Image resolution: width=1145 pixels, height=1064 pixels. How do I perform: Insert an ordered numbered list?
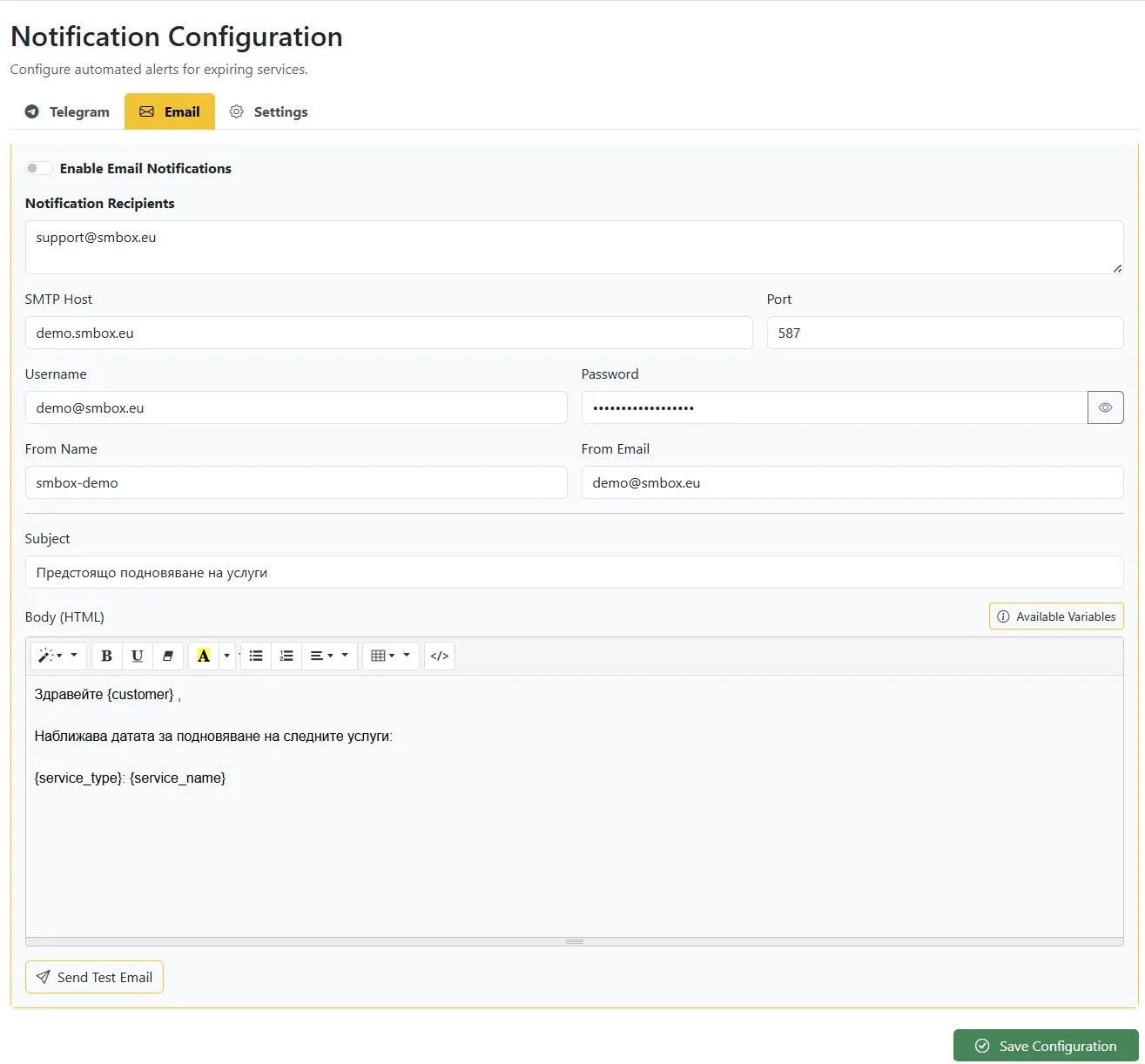286,656
